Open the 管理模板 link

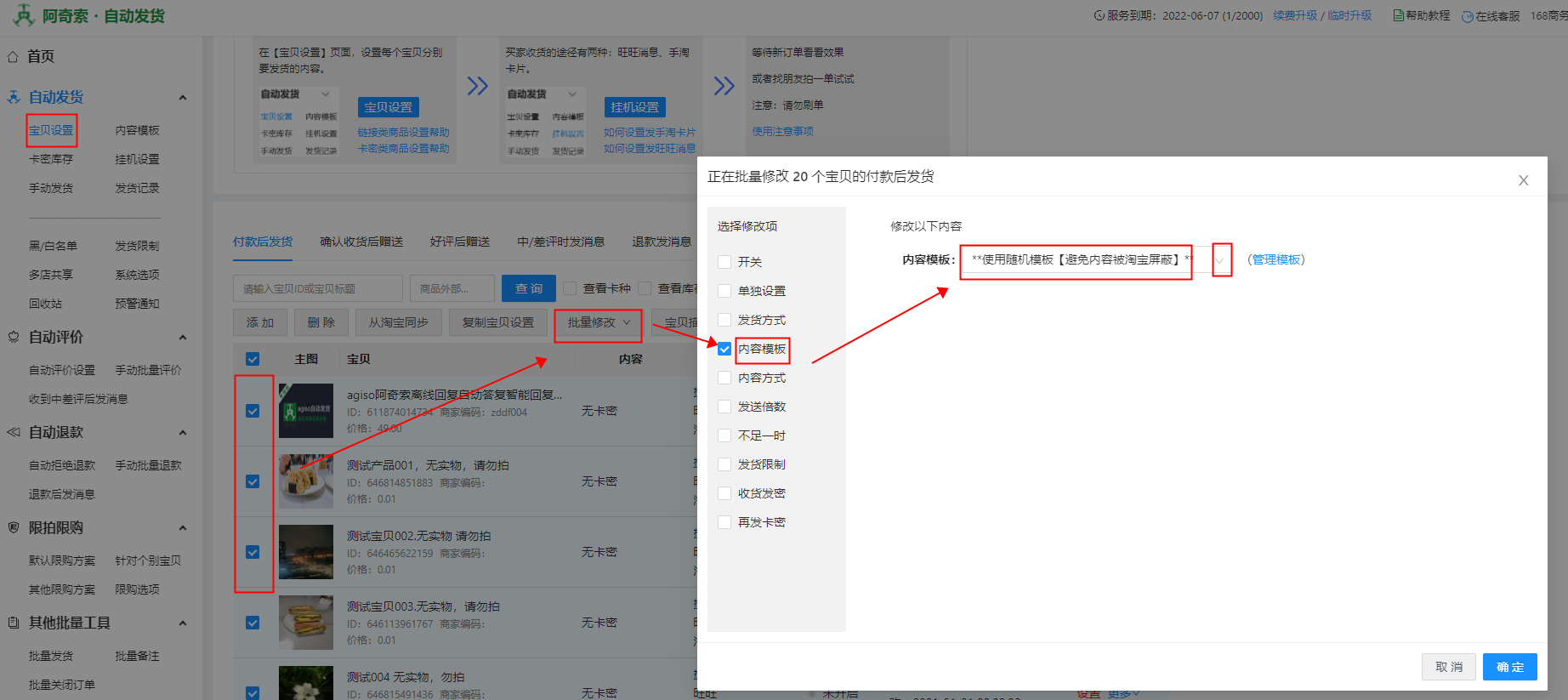[1276, 259]
